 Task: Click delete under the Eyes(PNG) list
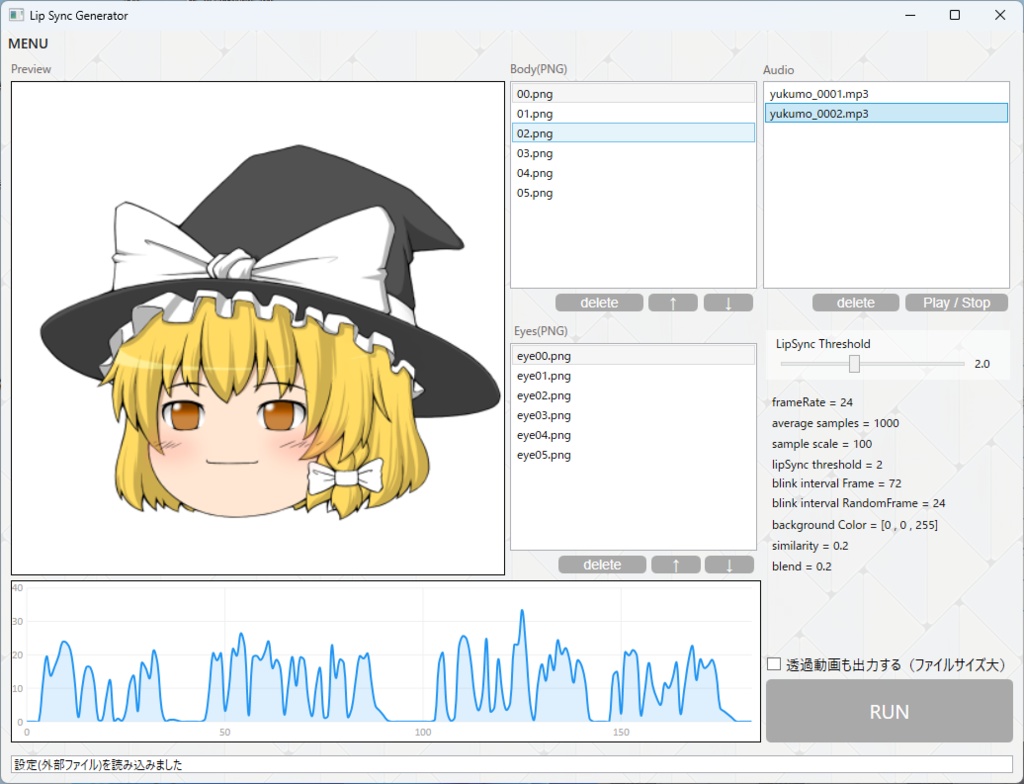[602, 564]
